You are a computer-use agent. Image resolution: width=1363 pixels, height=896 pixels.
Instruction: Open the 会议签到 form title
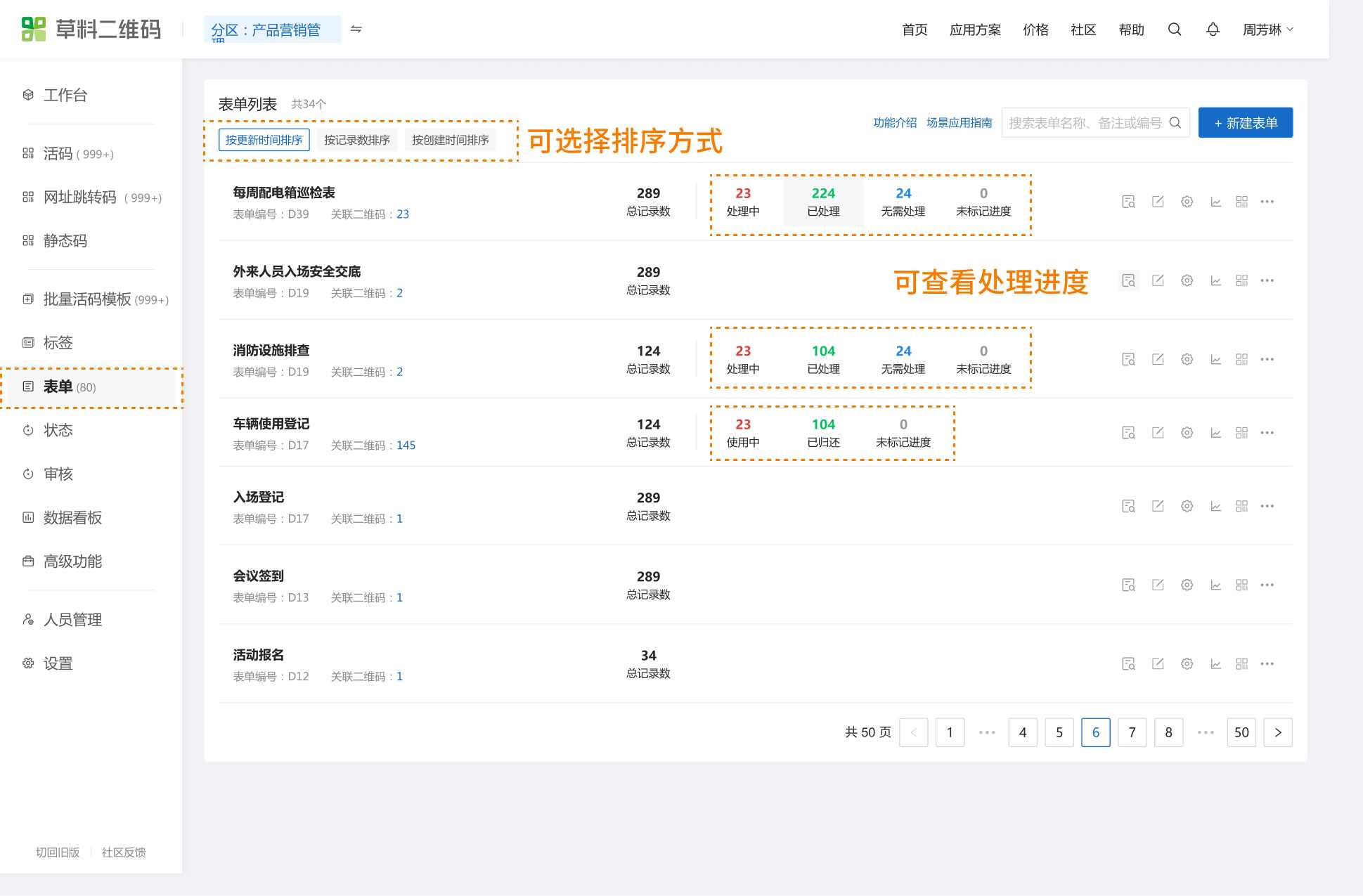(x=258, y=576)
